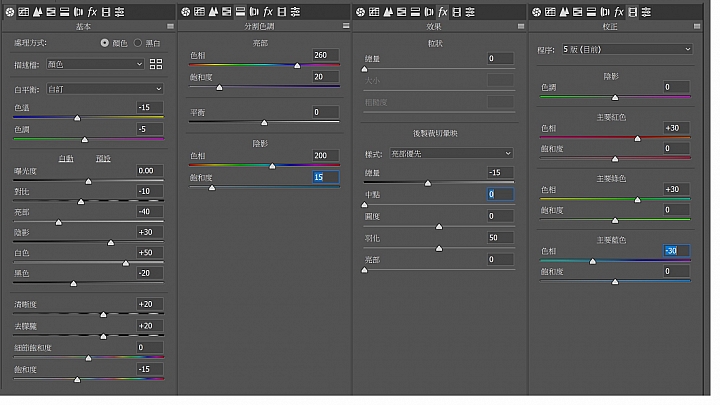This screenshot has height=405, width=720.
Task: Click the 陰影 value field showing +30
Action: pyautogui.click(x=150, y=232)
